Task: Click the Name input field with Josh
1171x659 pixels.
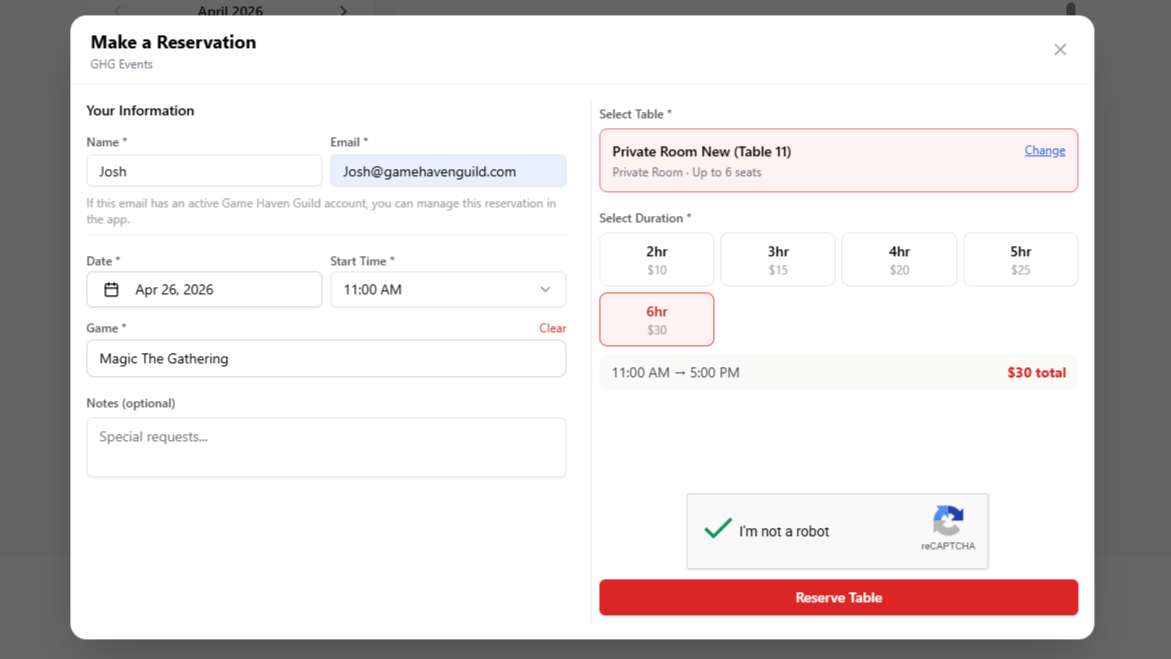Action: [204, 171]
